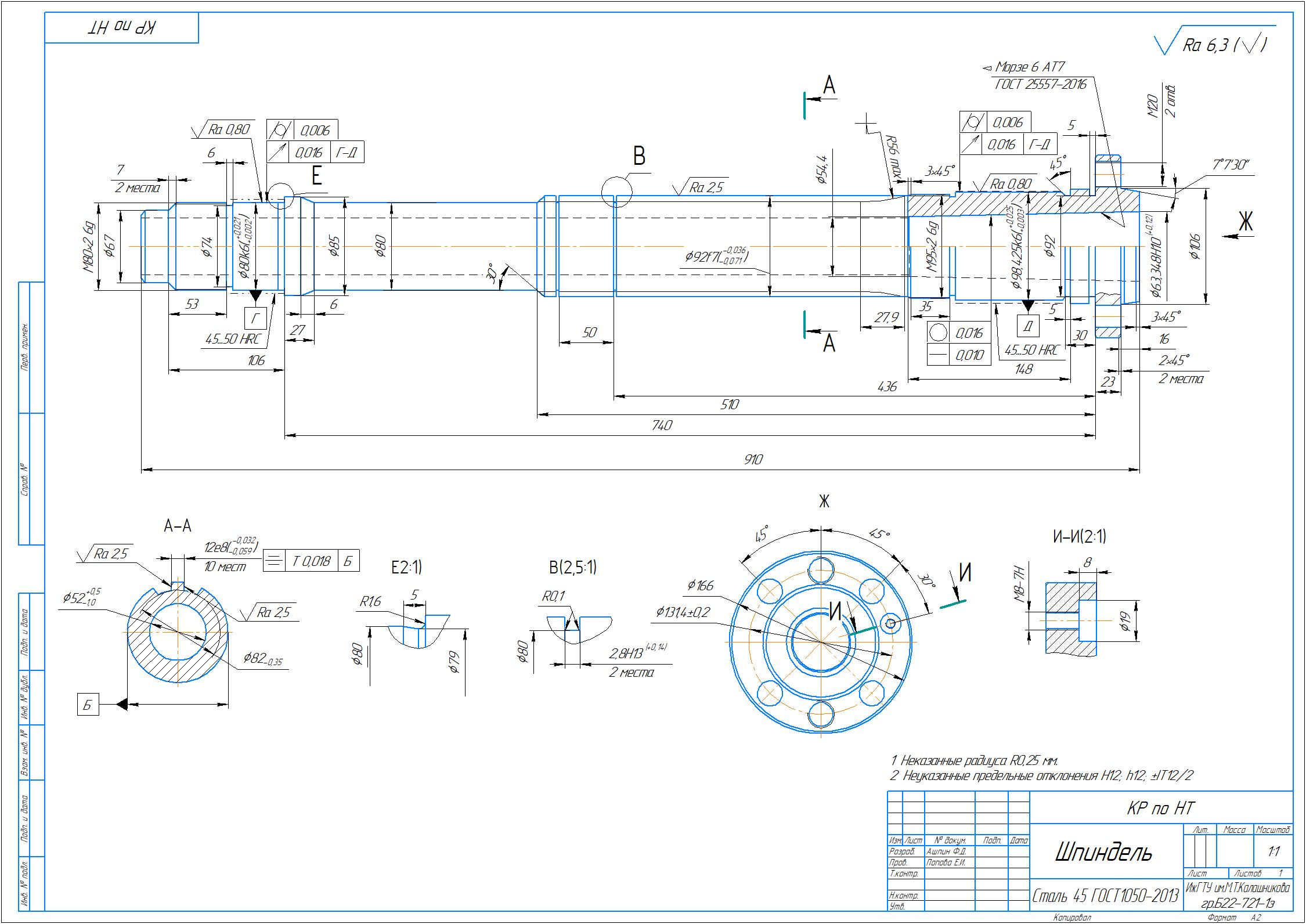Select the section view label "А–А"
This screenshot has width=1306, height=924.
[x=177, y=526]
